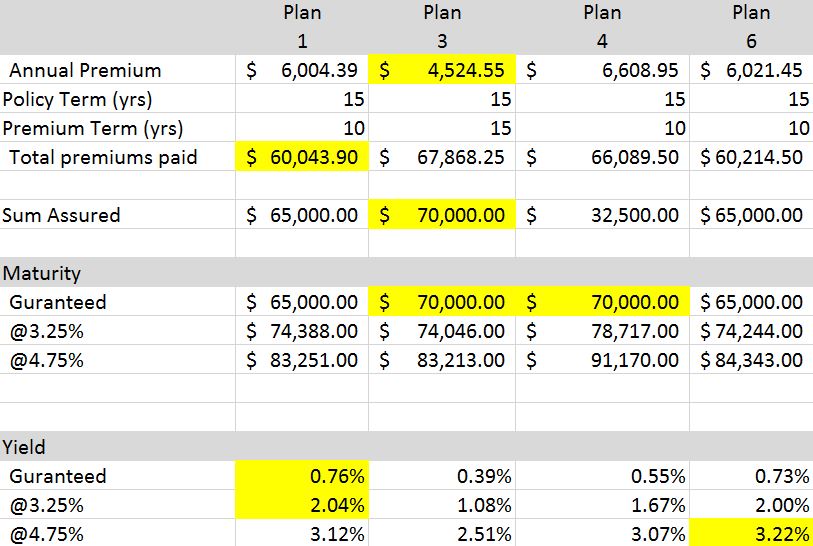The width and height of the screenshot is (813, 546).
Task: Click the "Sum Assured" row label
Action: pyautogui.click(x=62, y=215)
